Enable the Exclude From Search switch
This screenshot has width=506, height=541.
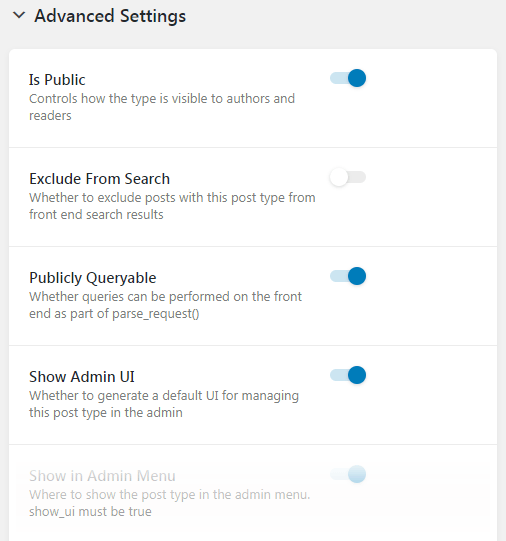348,177
